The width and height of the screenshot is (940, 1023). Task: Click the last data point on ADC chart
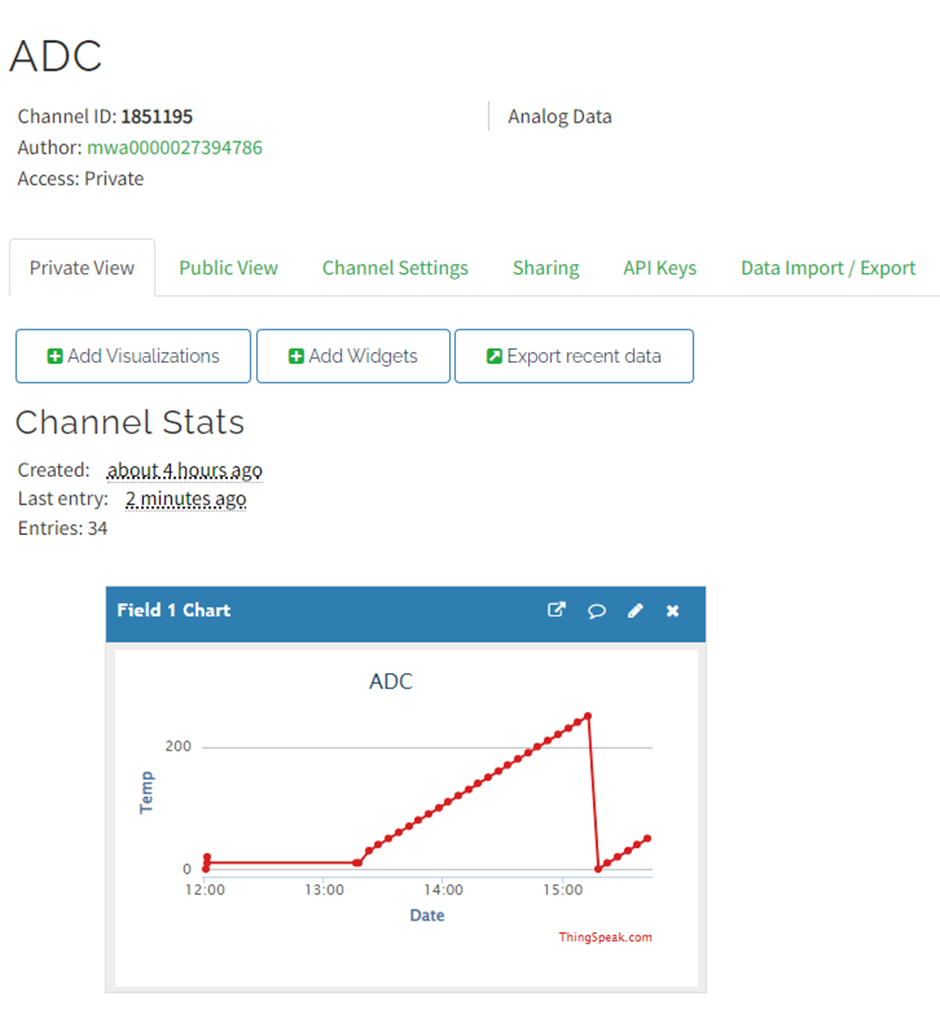click(647, 838)
